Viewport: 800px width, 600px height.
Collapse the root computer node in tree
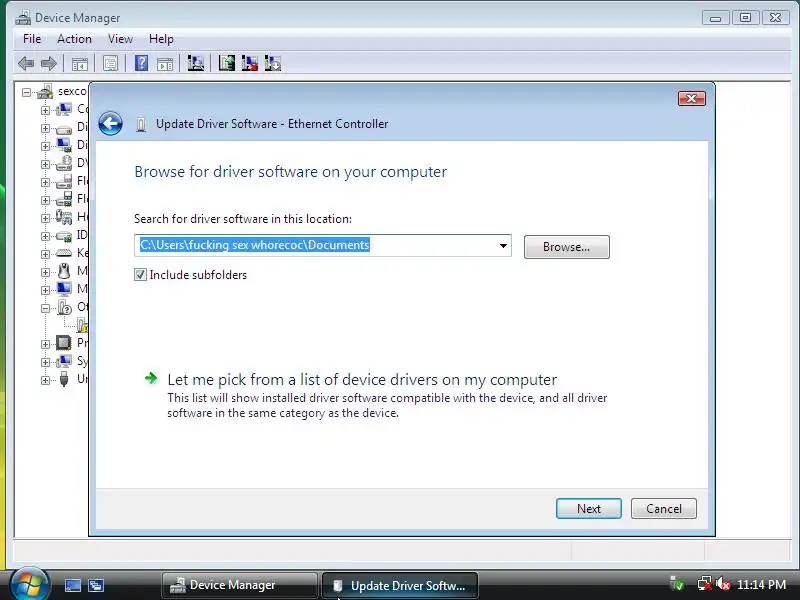(27, 92)
